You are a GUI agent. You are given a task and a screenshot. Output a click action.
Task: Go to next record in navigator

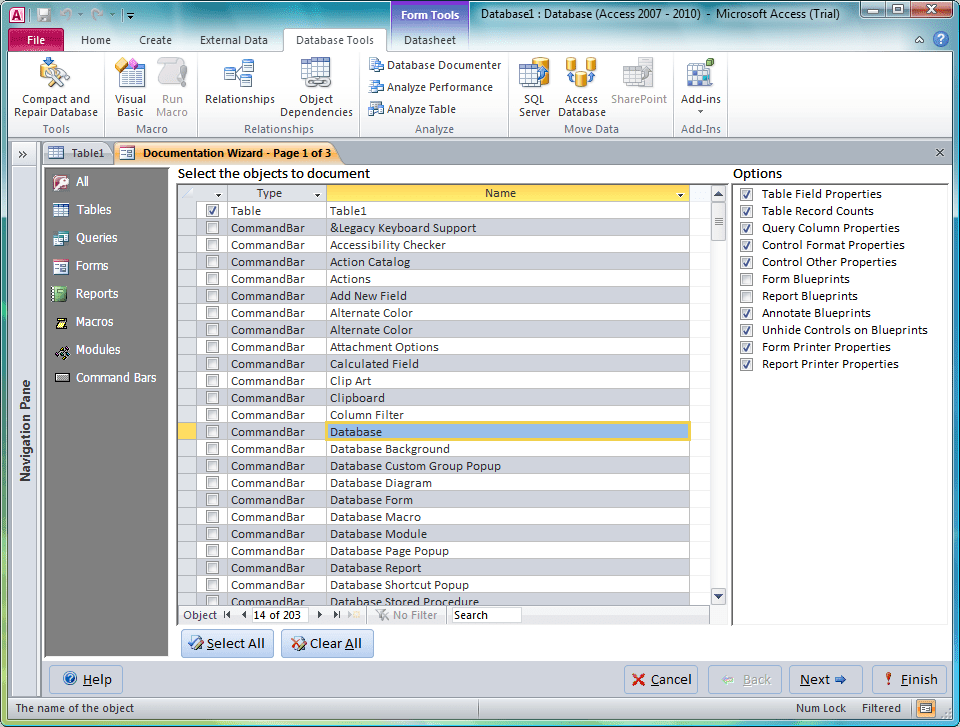point(320,615)
